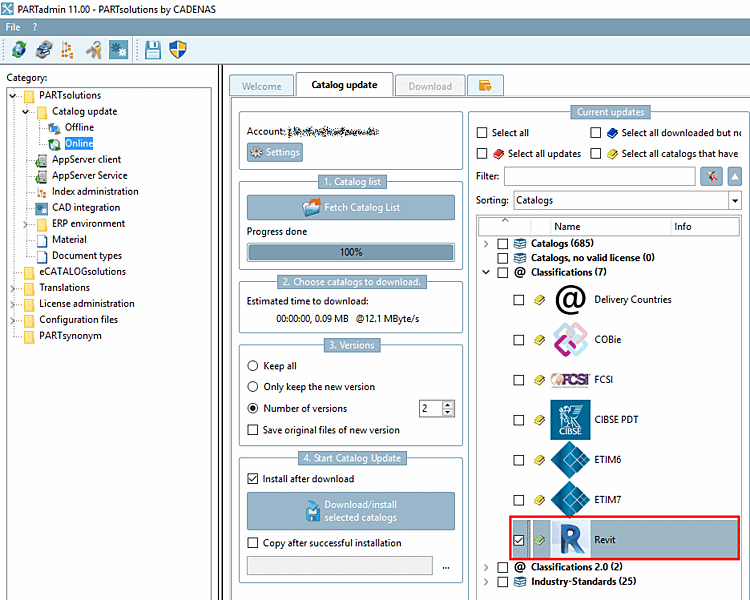Enable Save original files of new version
The width and height of the screenshot is (750, 600).
coord(253,430)
